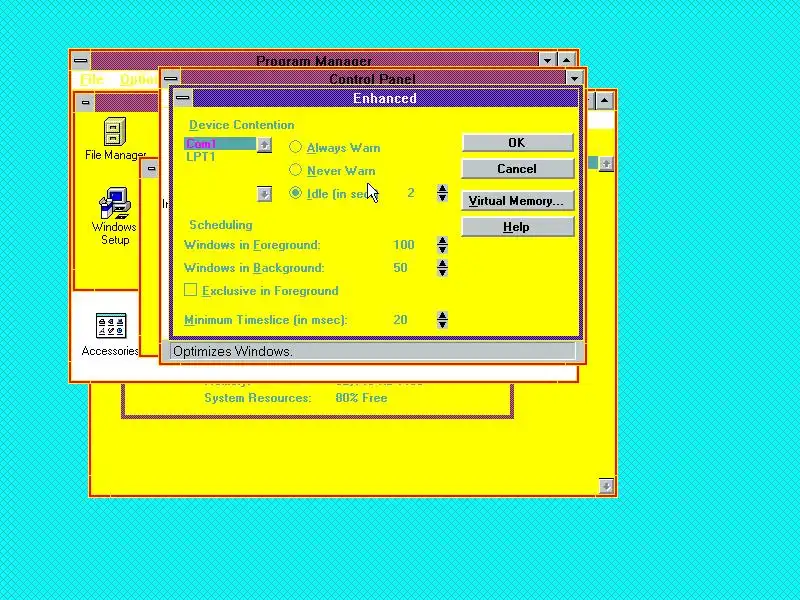Minimize the Program Manager window
This screenshot has height=600, width=800.
pos(547,60)
